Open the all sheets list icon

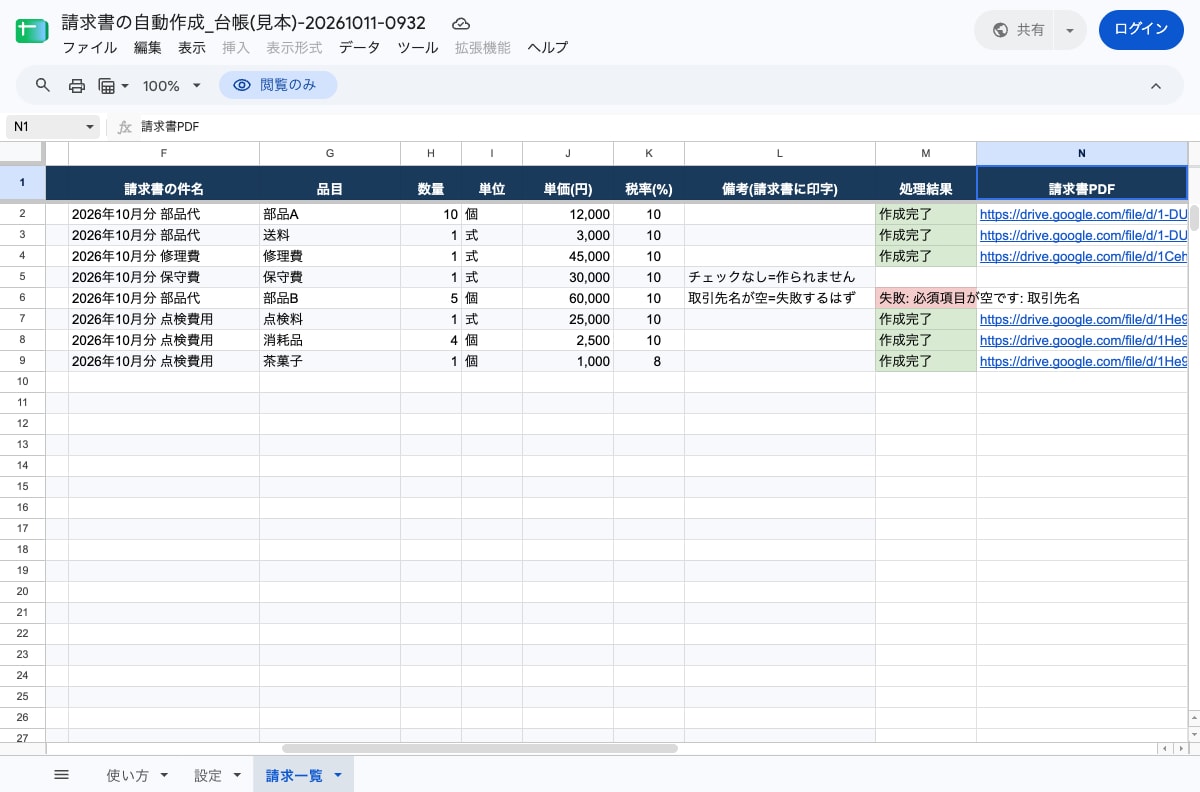click(x=61, y=775)
